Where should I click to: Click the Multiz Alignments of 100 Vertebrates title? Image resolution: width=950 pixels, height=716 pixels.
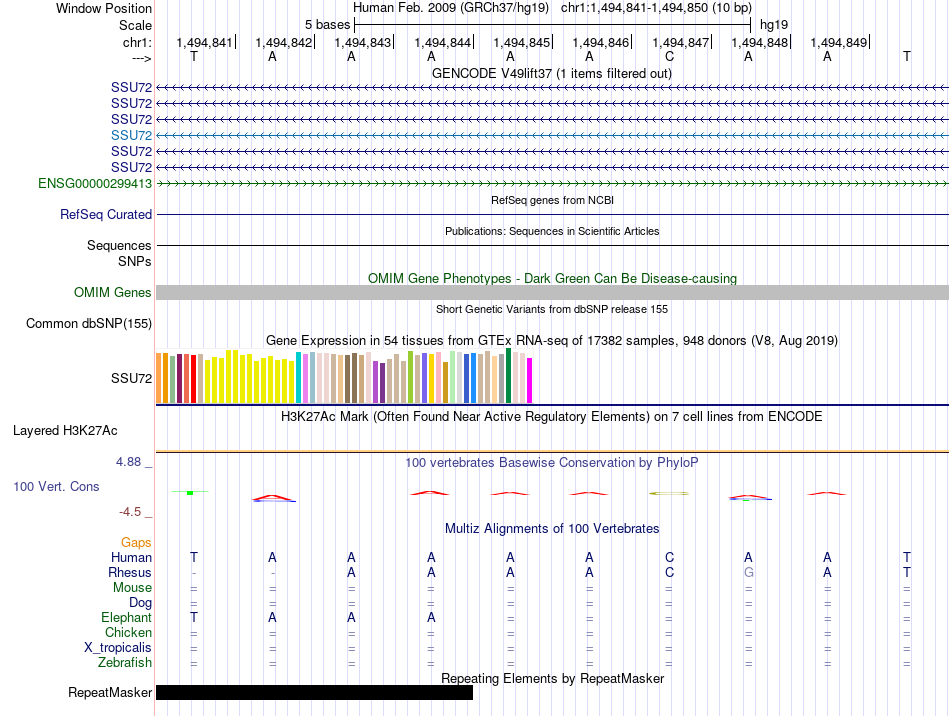click(x=551, y=528)
